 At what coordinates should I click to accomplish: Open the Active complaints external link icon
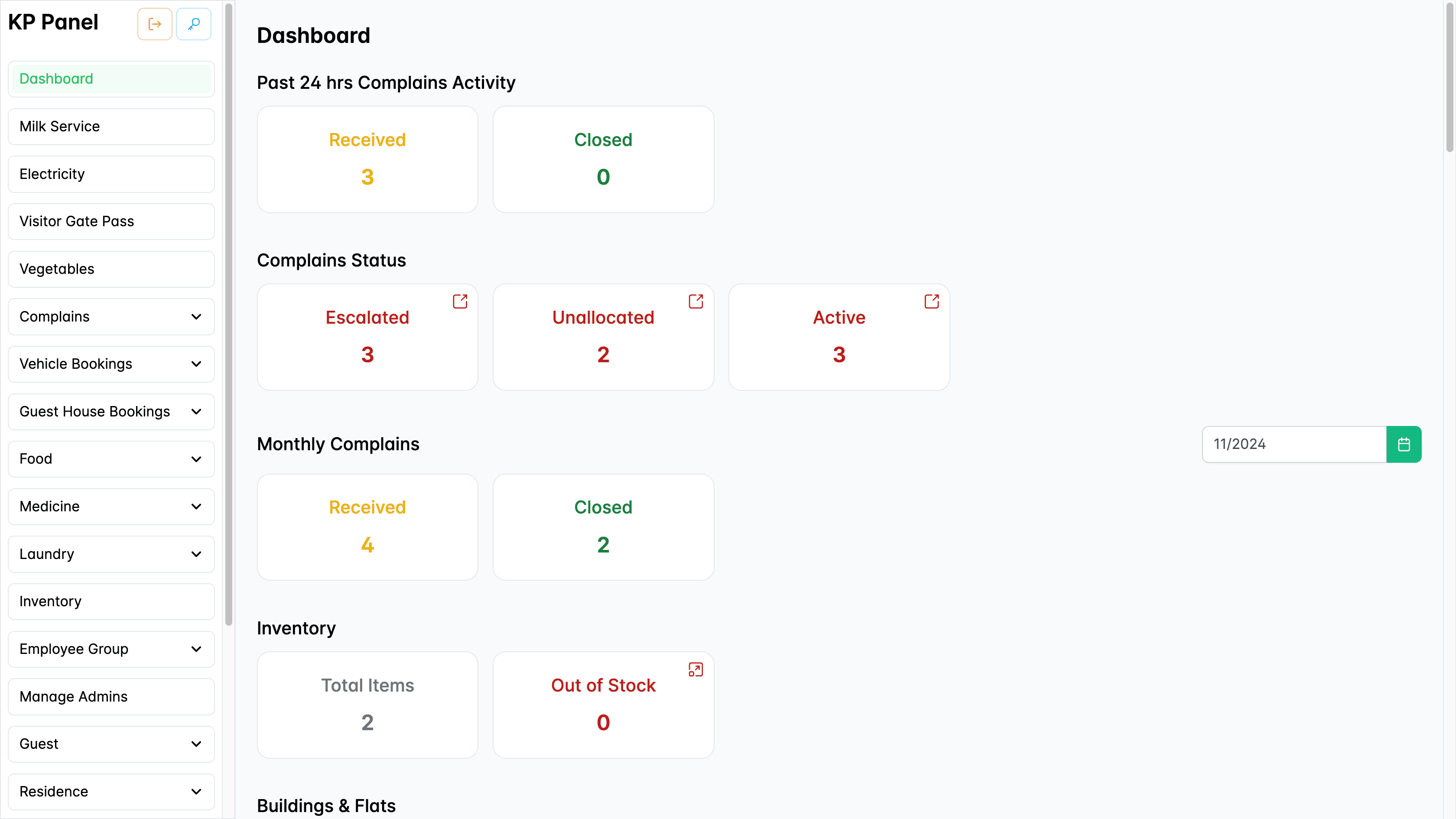click(x=932, y=301)
